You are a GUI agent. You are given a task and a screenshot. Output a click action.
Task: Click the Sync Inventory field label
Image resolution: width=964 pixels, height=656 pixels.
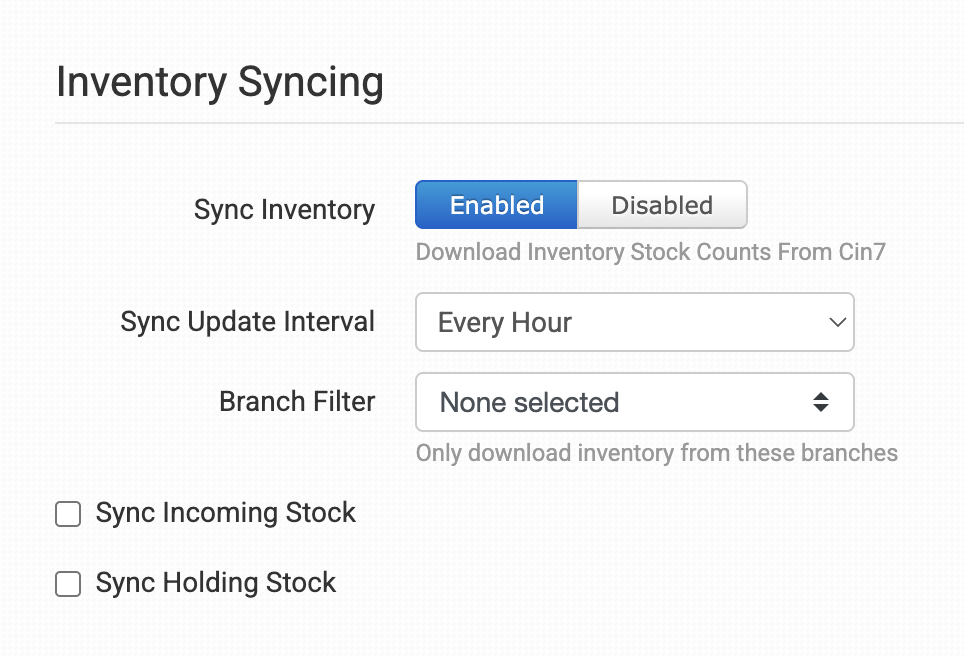(x=284, y=210)
